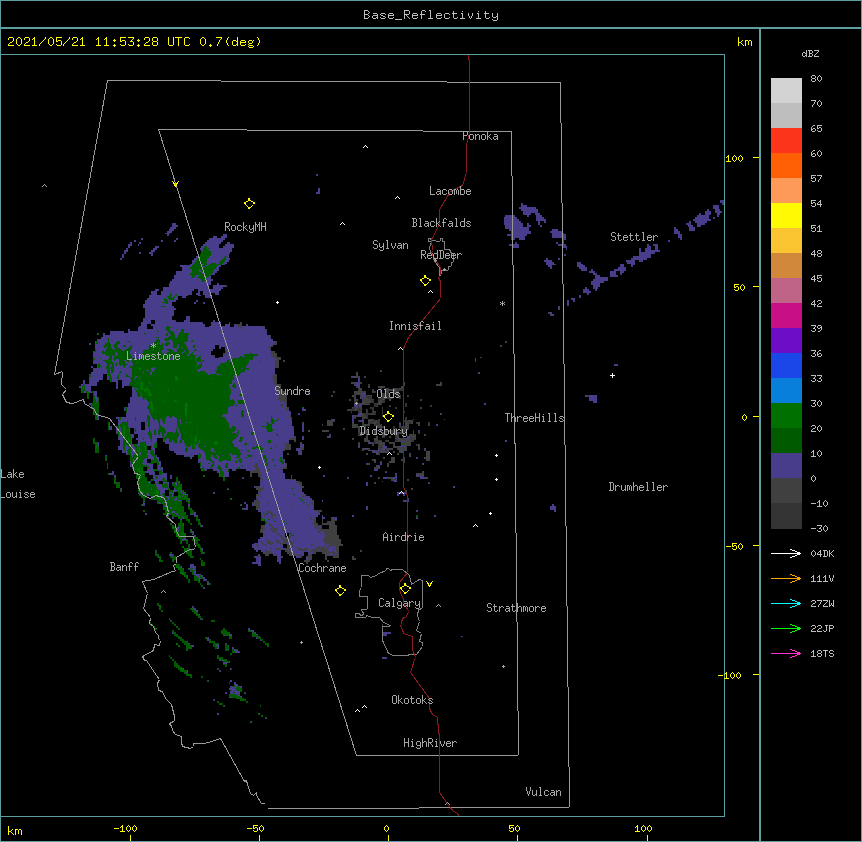Select the Cochrane label
The image size is (862, 842).
coord(322,568)
